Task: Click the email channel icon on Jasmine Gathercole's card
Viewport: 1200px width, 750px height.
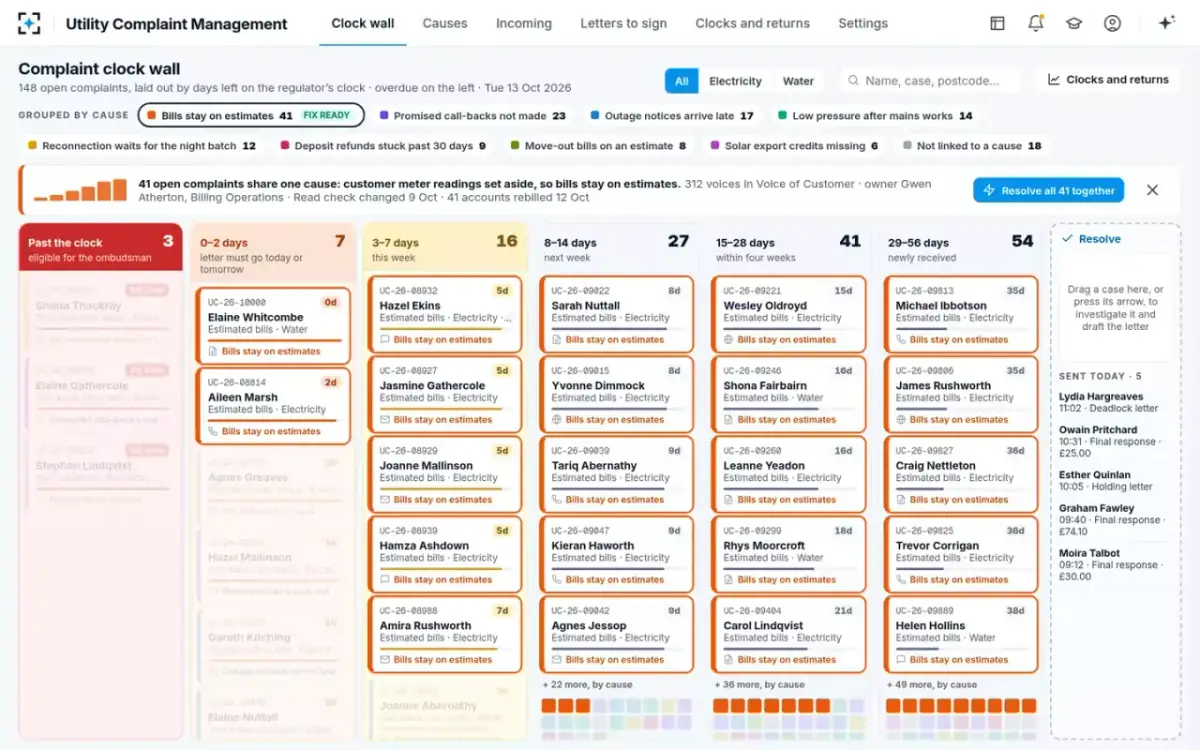Action: point(385,419)
